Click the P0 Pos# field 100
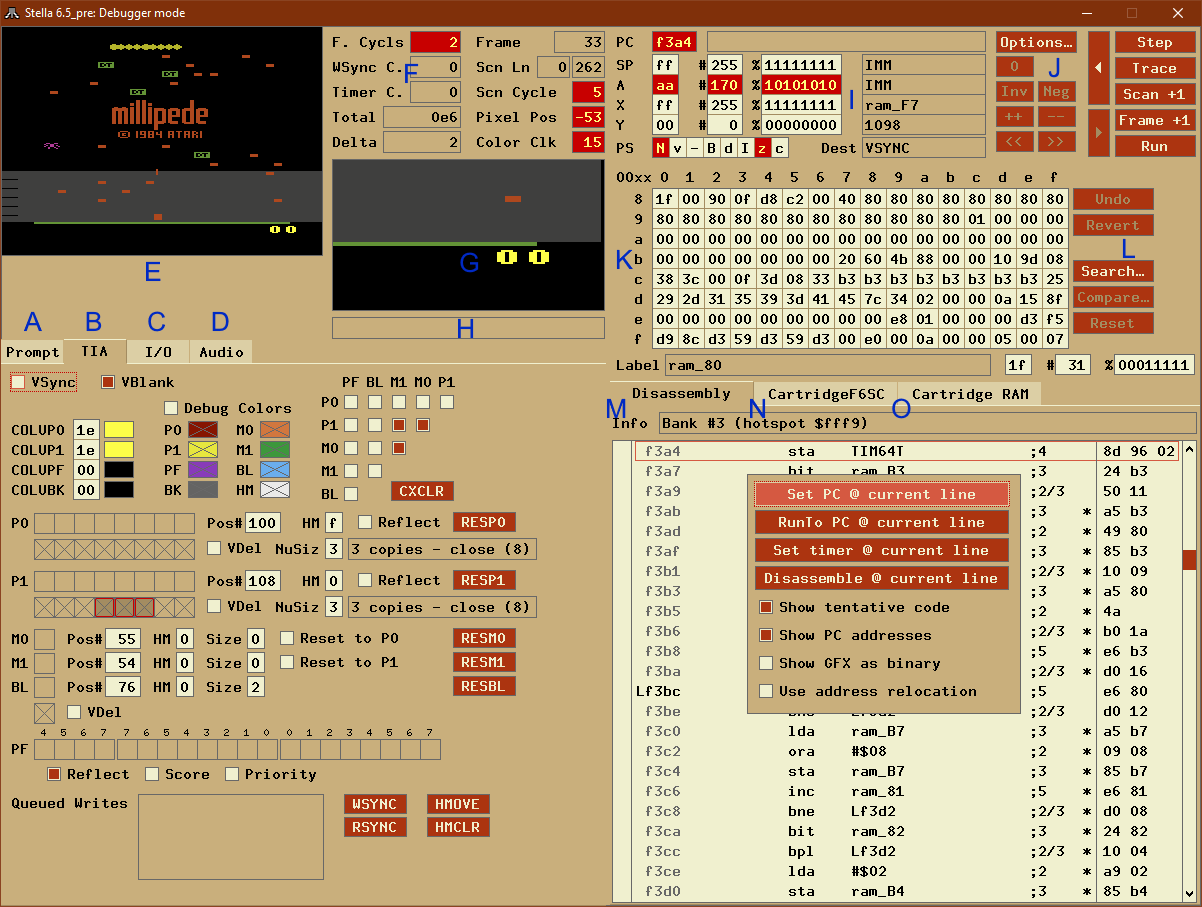This screenshot has height=907, width=1202. tap(262, 523)
